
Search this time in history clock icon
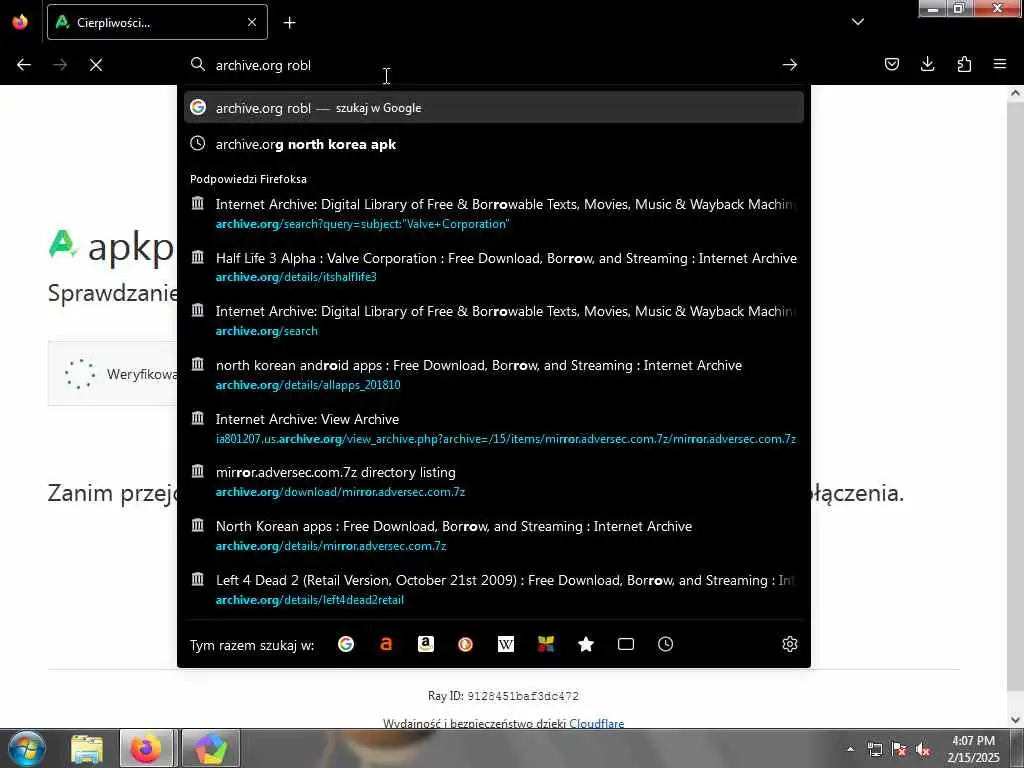click(665, 645)
